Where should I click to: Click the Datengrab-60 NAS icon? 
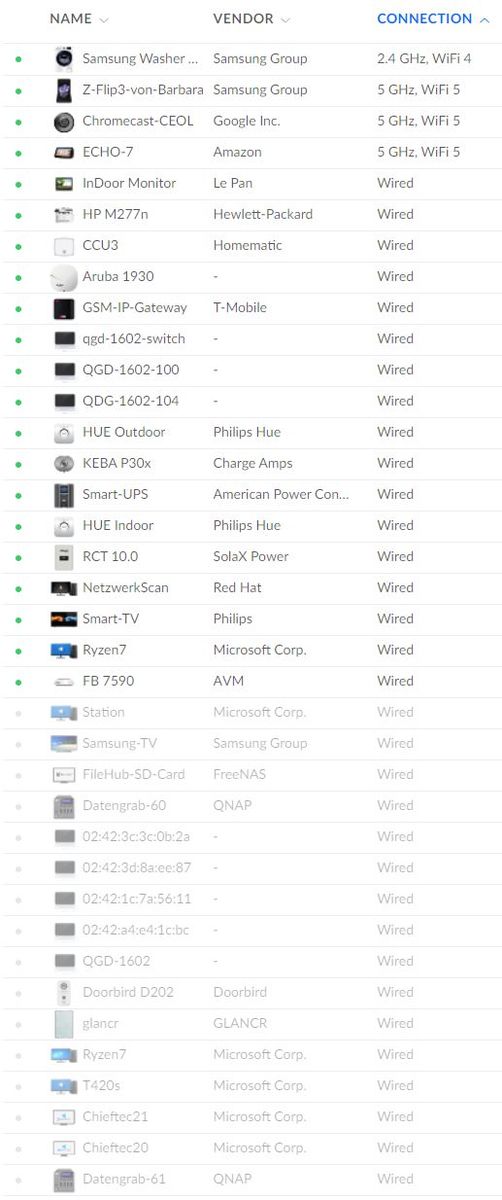(x=64, y=805)
